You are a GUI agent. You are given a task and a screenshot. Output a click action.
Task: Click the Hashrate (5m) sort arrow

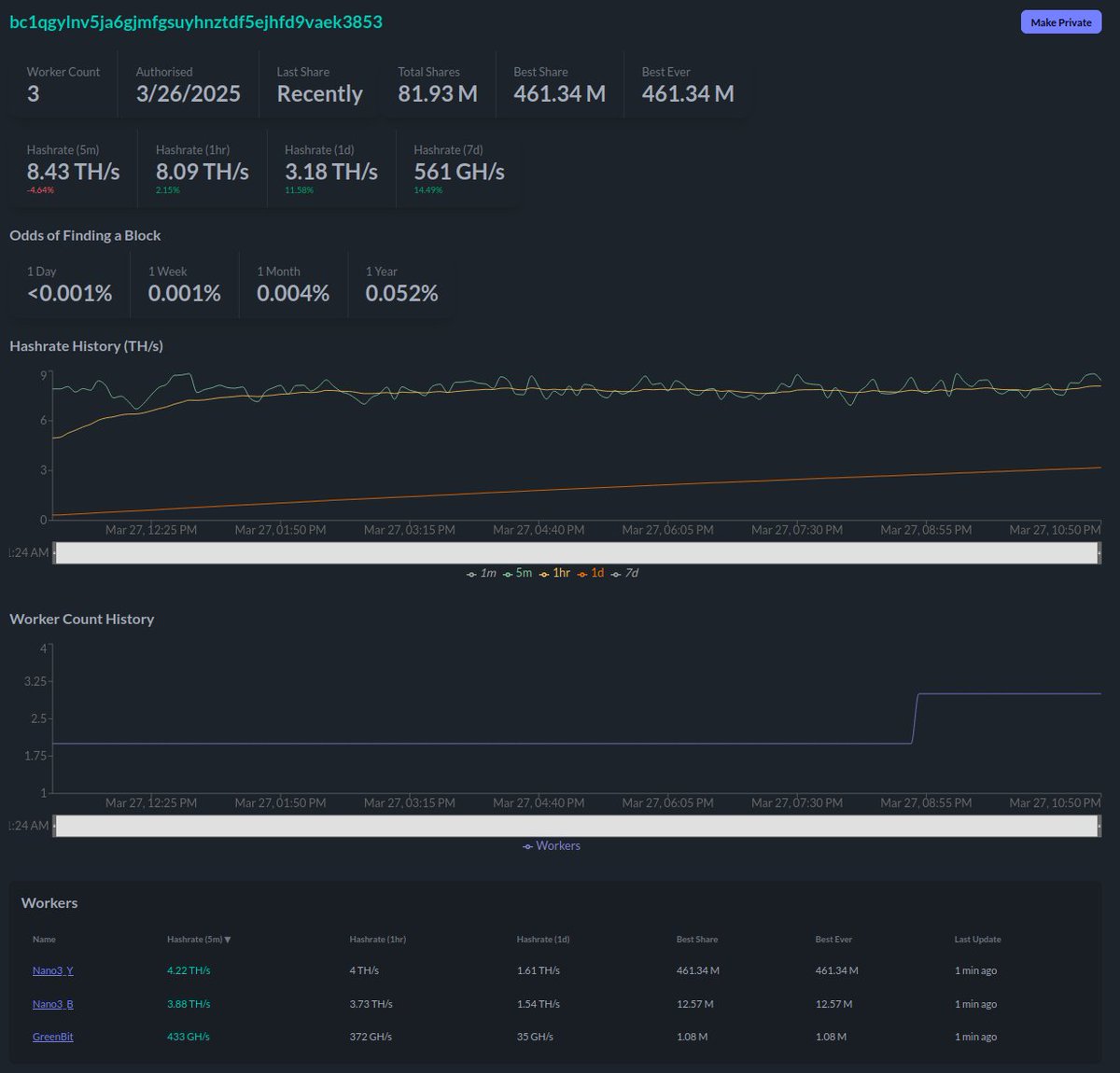(x=230, y=940)
